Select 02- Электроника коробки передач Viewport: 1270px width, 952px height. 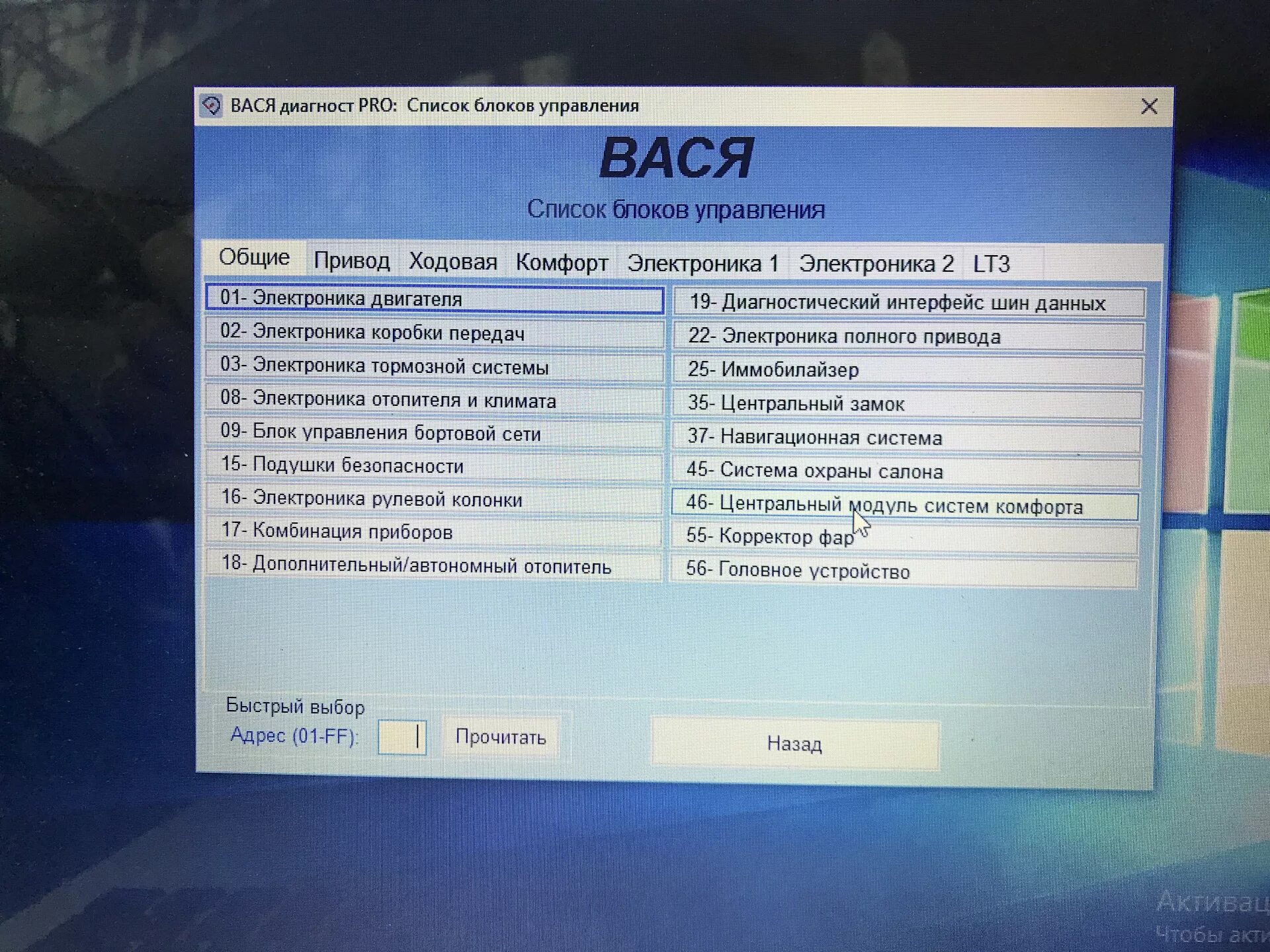[x=435, y=333]
